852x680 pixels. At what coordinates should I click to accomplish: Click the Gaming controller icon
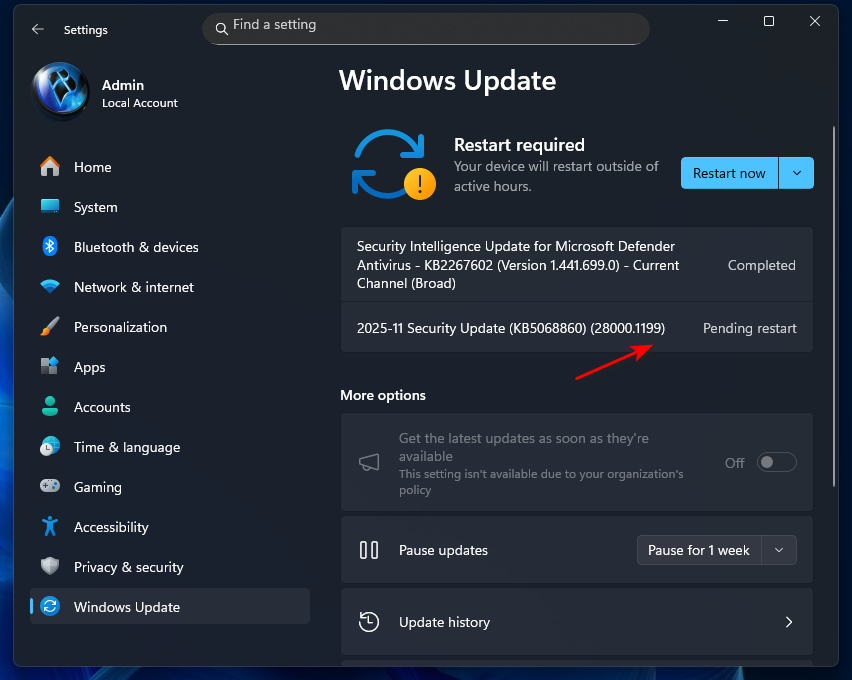(x=50, y=486)
